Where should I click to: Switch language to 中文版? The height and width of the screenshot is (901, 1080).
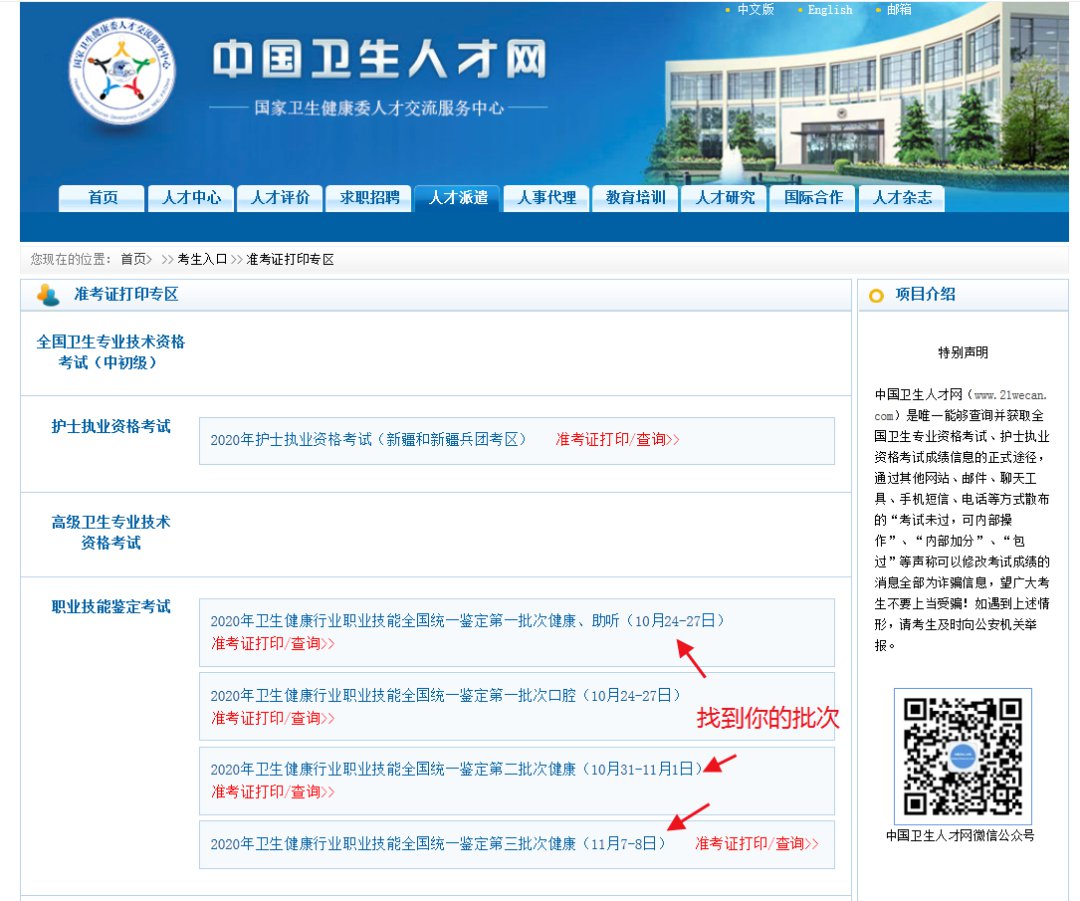click(x=755, y=9)
